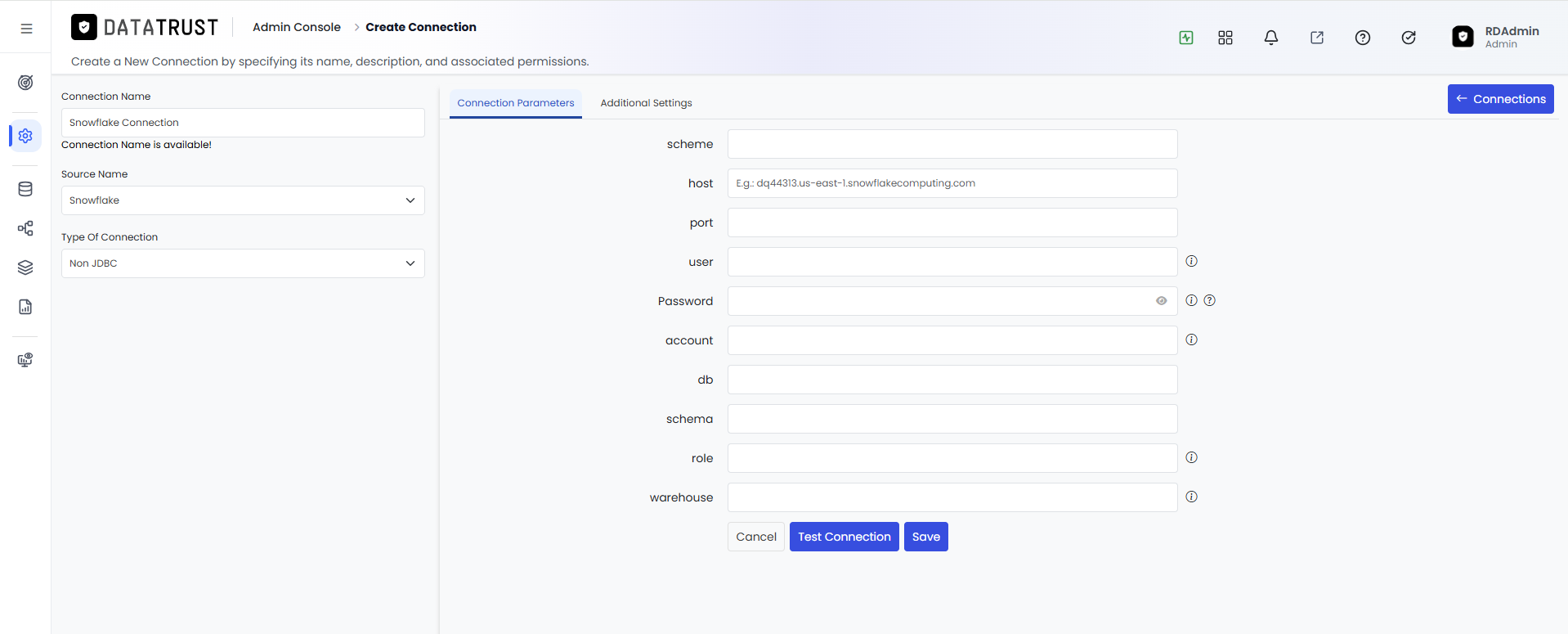The height and width of the screenshot is (634, 1568).
Task: Open the lineage nodes sidebar icon
Action: [x=25, y=228]
